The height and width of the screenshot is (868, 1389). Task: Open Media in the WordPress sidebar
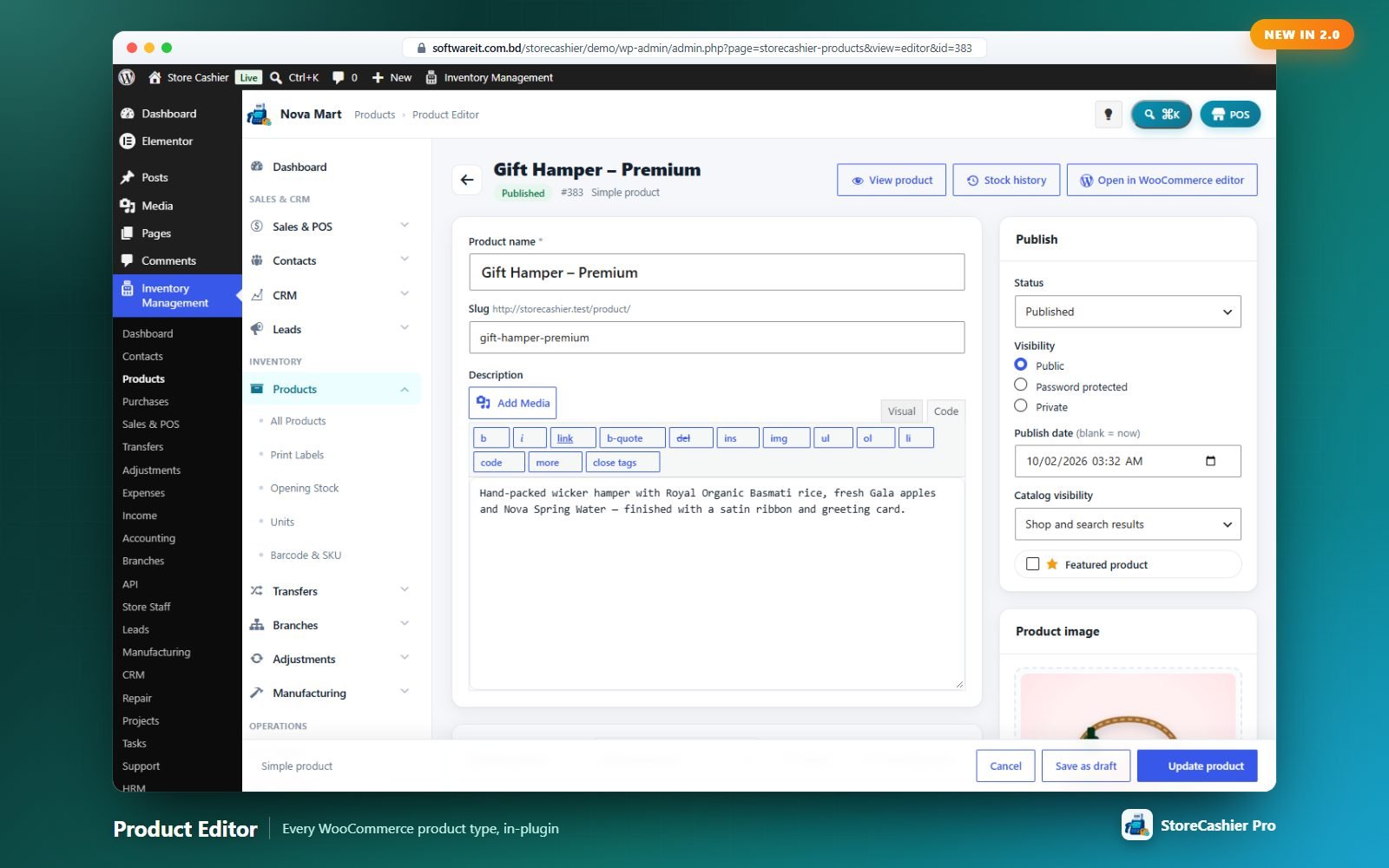coord(157,206)
